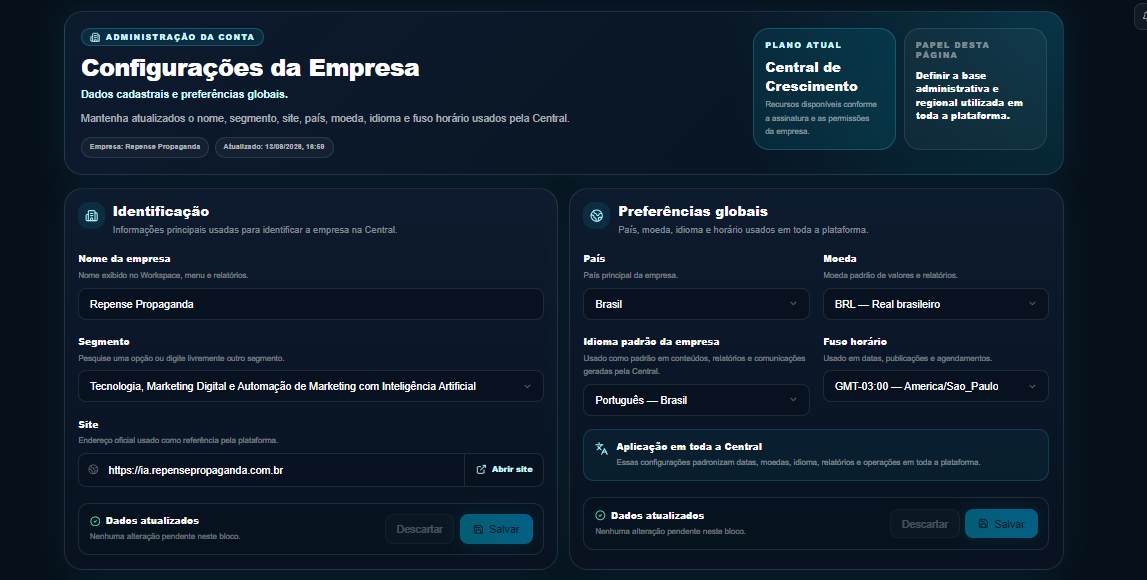The height and width of the screenshot is (580, 1147).
Task: Click the Nome da empresa input field
Action: [311, 304]
